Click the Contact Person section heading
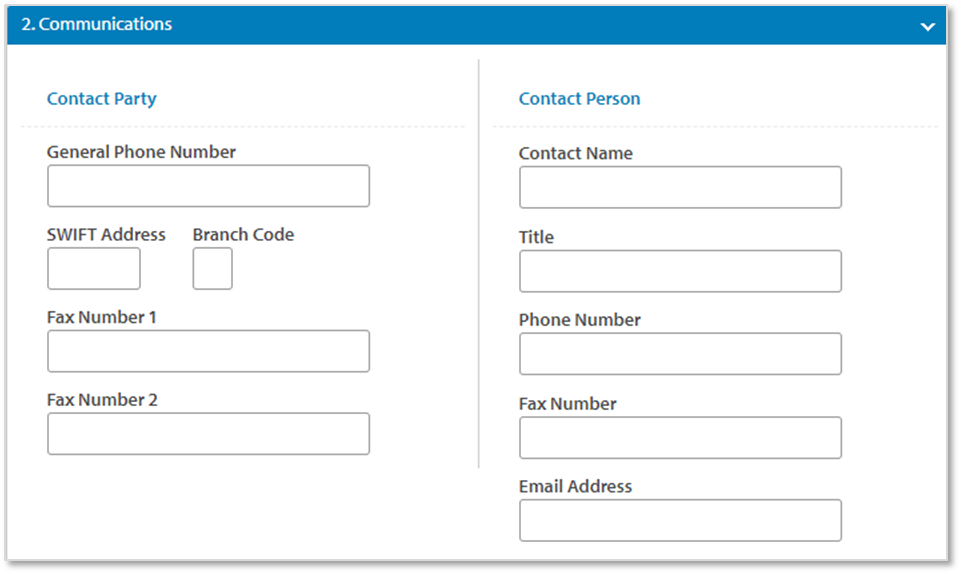This screenshot has height=574, width=961. pyautogui.click(x=579, y=98)
